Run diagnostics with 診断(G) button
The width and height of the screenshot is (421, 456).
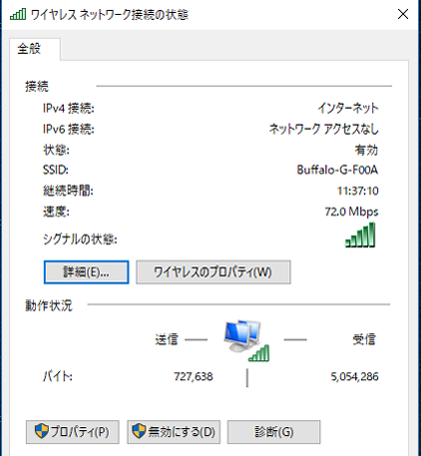tap(274, 432)
